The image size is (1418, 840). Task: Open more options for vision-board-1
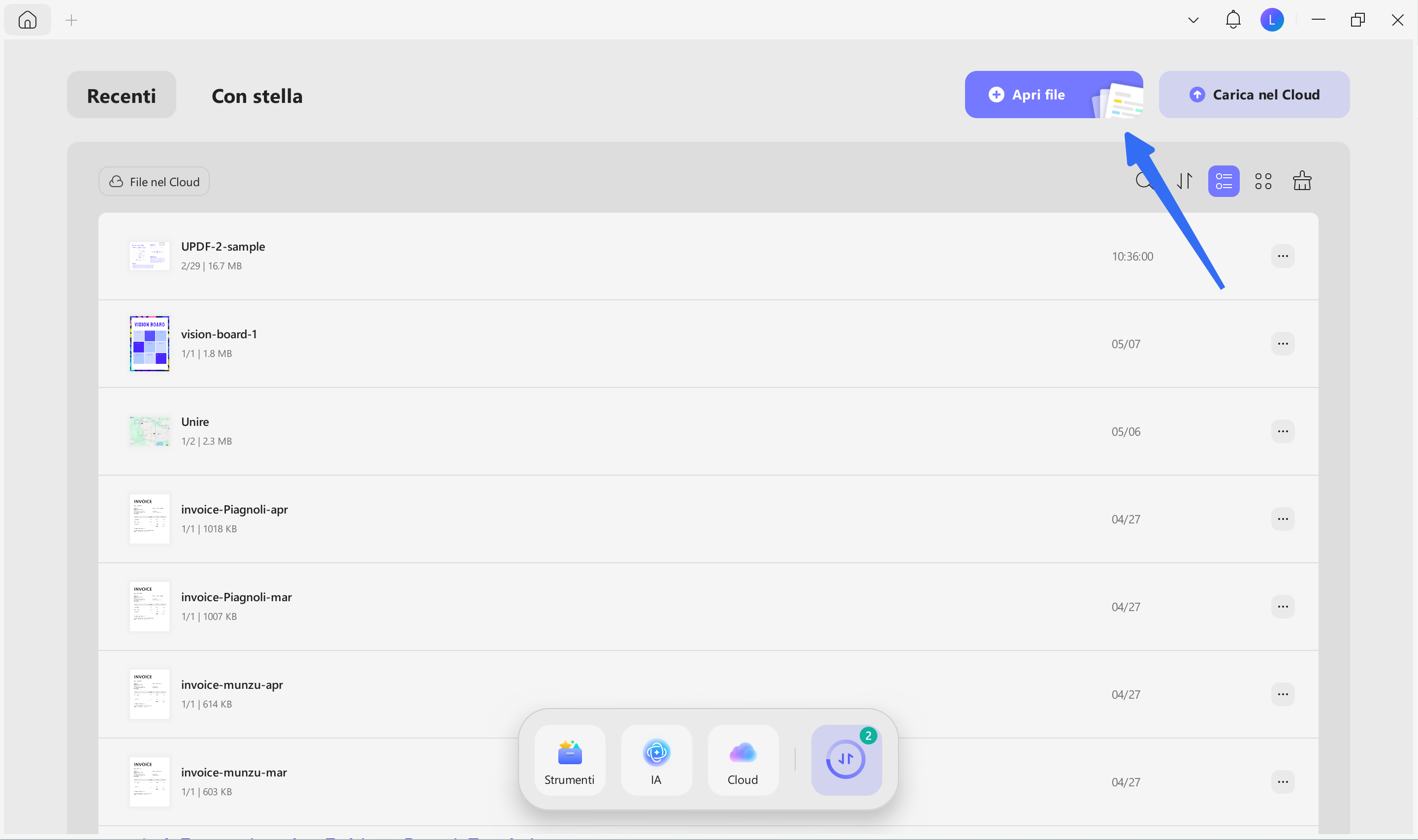[x=1283, y=344]
